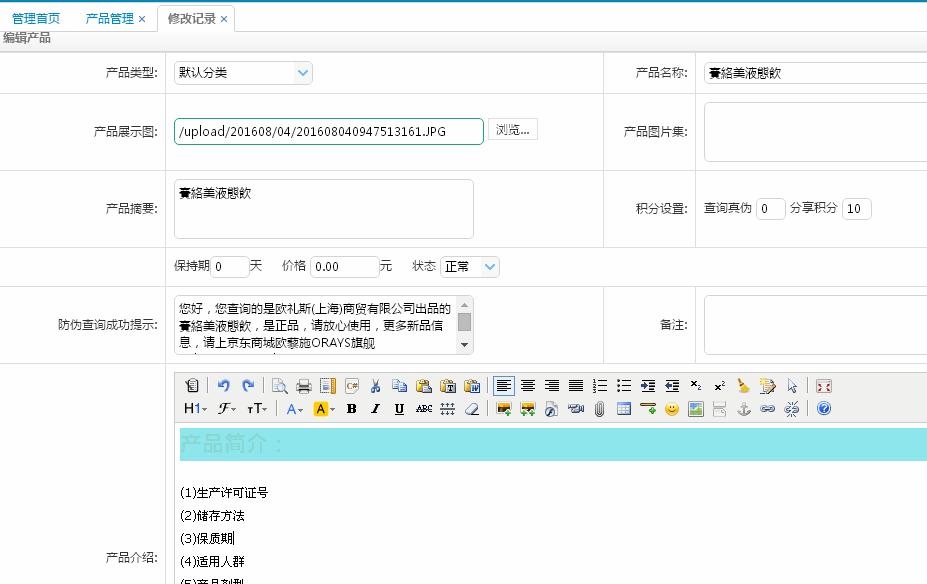Click the redo icon in editor toolbar

point(247,386)
